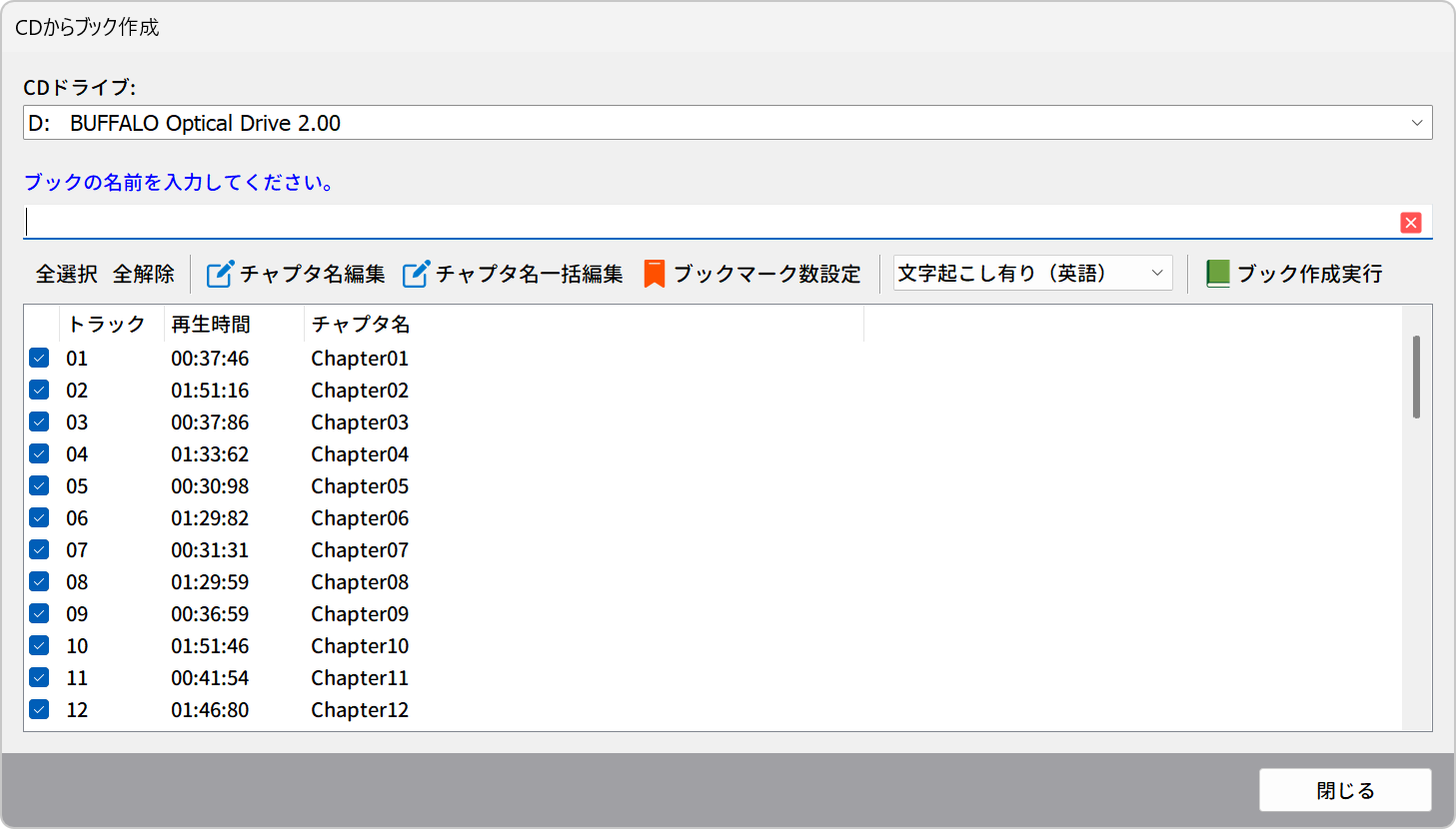Click the 01:29:82 duration value
The height and width of the screenshot is (829, 1456).
click(x=210, y=517)
